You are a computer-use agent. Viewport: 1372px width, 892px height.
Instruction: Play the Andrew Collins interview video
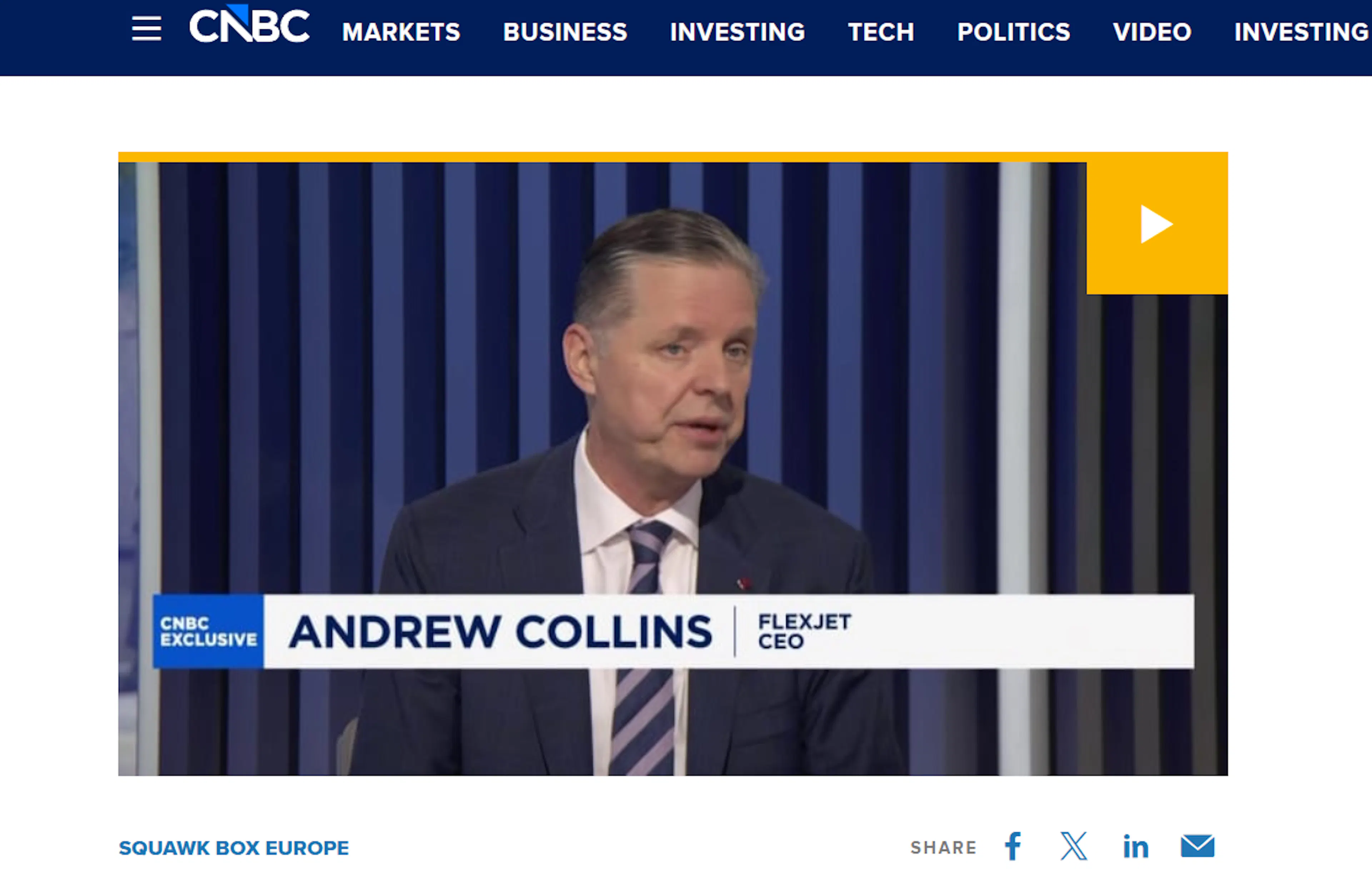point(1157,224)
